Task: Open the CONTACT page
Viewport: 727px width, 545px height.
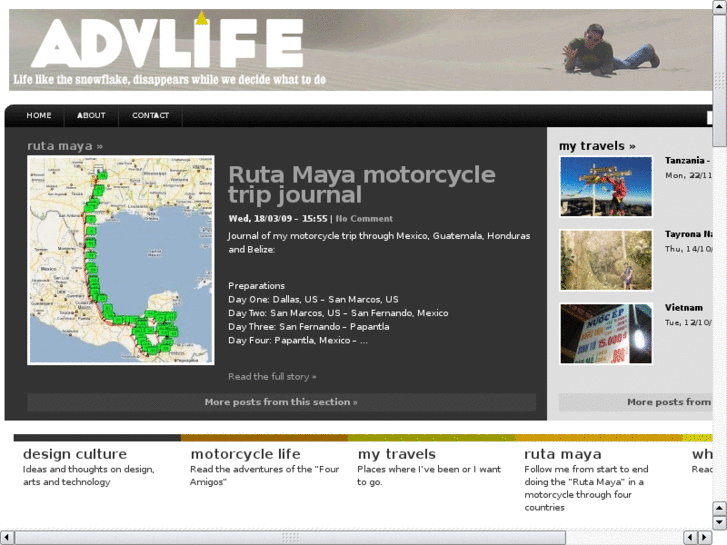Action: tap(150, 115)
